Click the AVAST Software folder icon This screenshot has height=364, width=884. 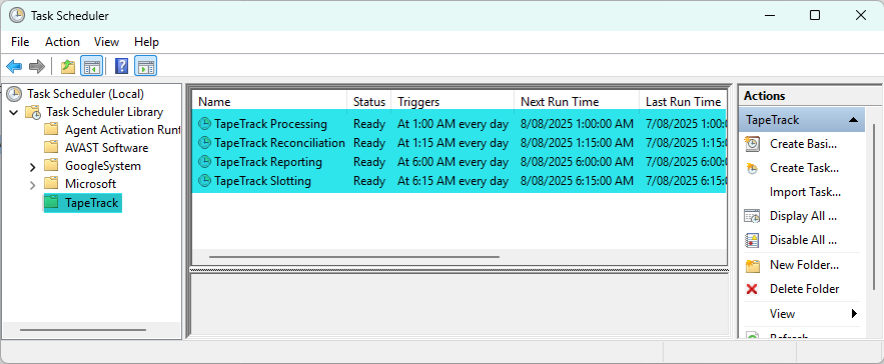[51, 148]
